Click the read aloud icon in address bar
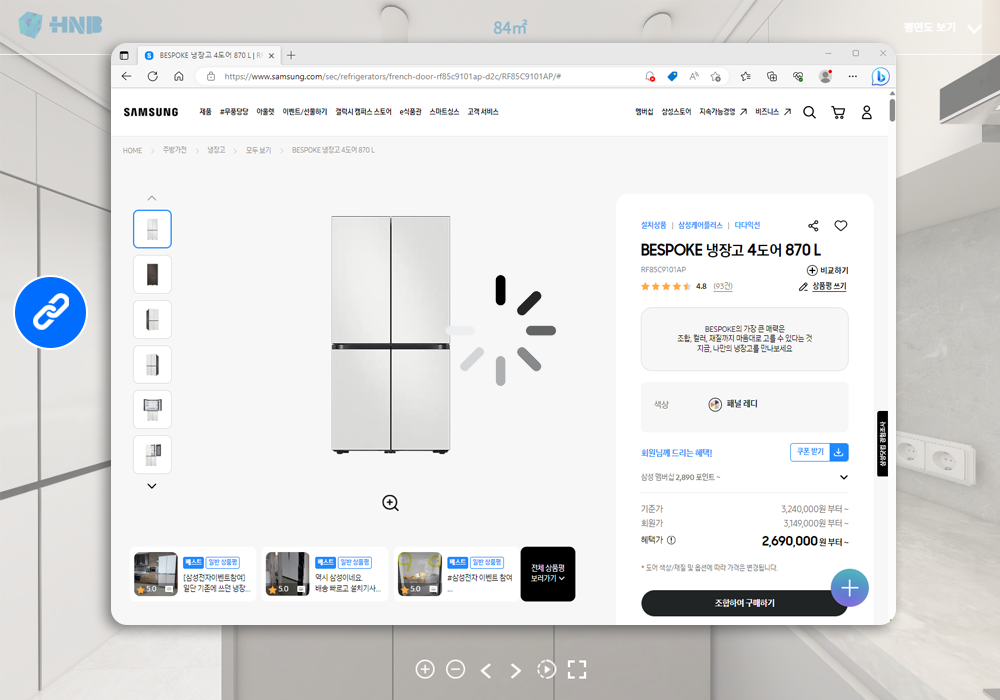The height and width of the screenshot is (700, 1000). 694,77
